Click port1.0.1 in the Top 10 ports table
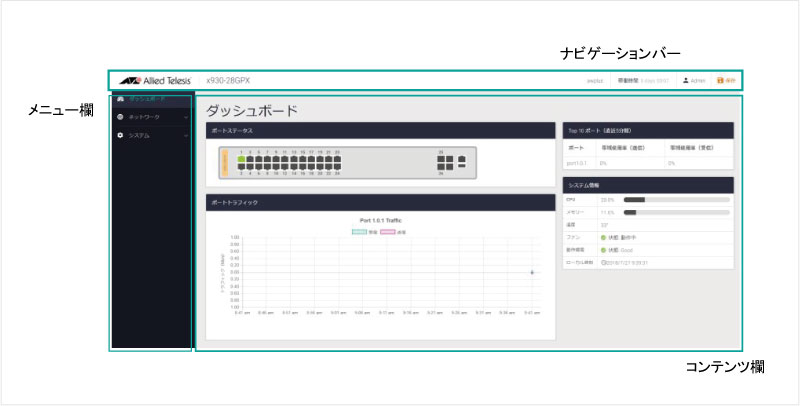Screen dimensions: 800x406 click(x=580, y=162)
